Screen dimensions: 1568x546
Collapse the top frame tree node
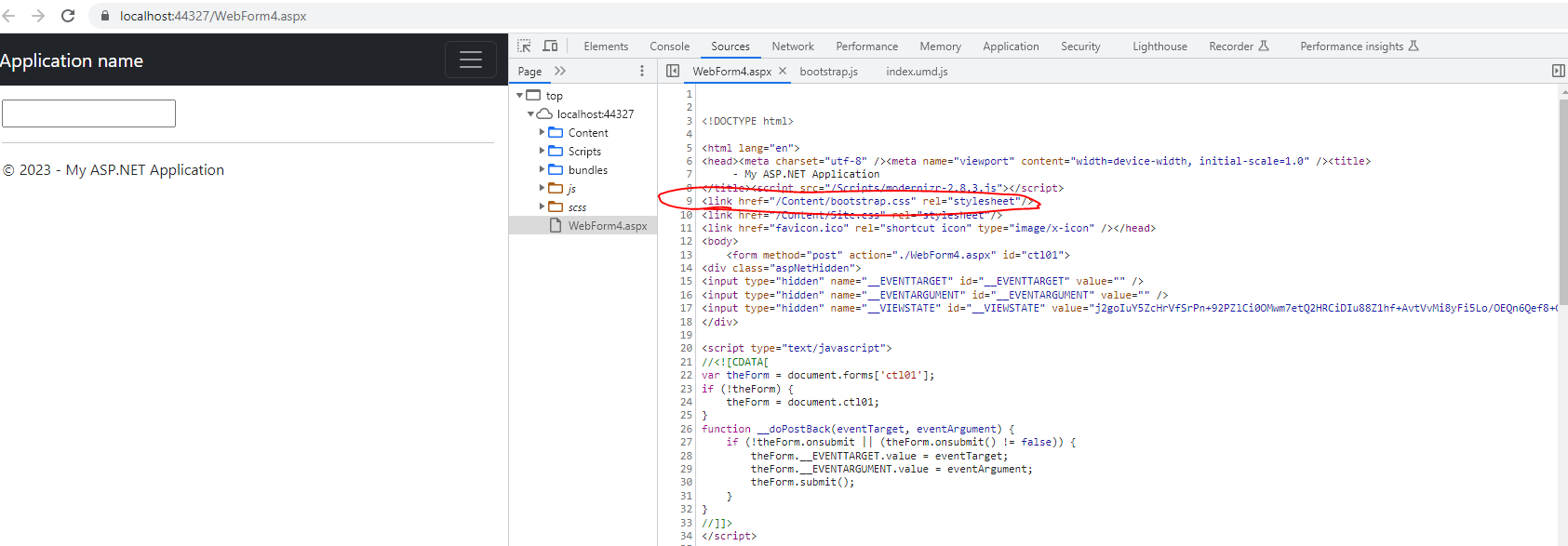click(x=519, y=96)
